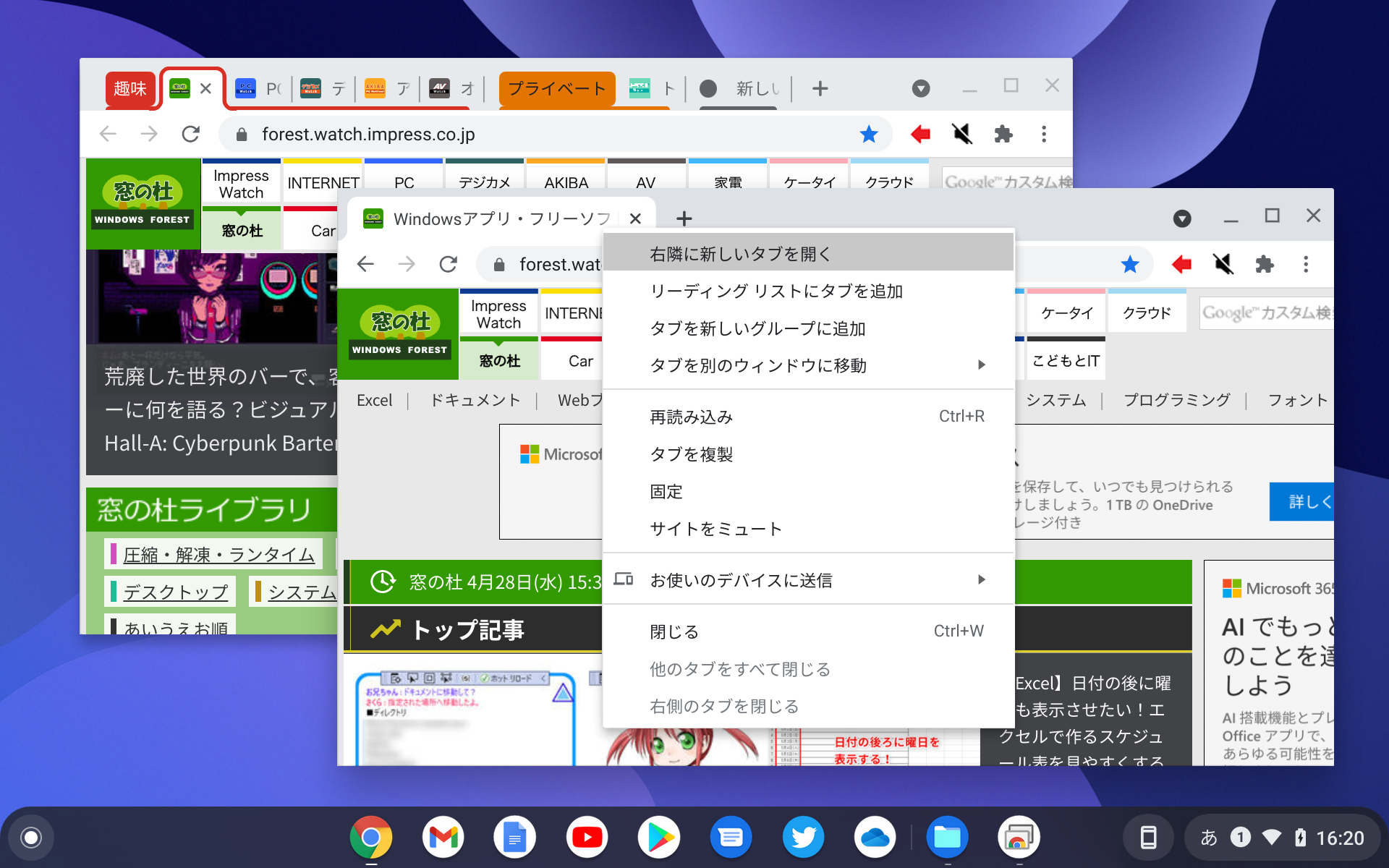1389x868 pixels.
Task: Open the tab search chevron menu
Action: (x=1182, y=218)
